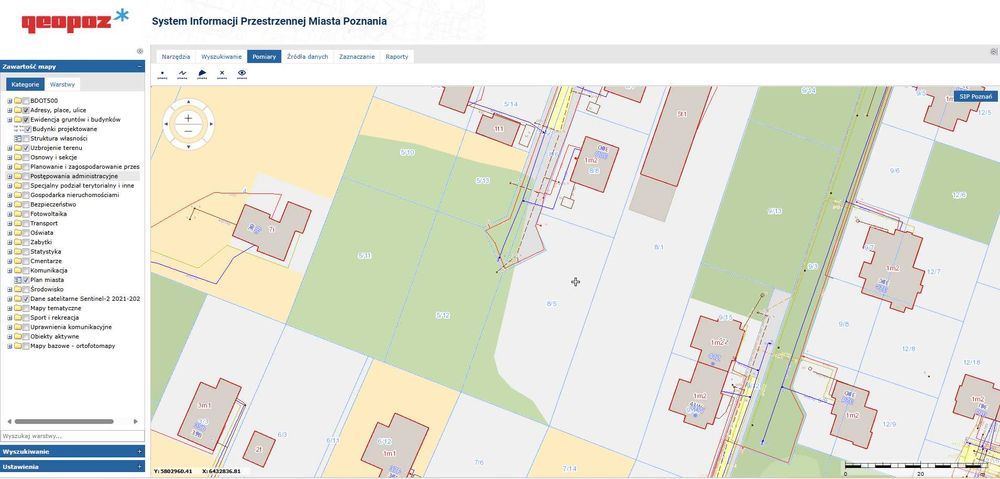Expand the Oświata node

[x=10, y=233]
